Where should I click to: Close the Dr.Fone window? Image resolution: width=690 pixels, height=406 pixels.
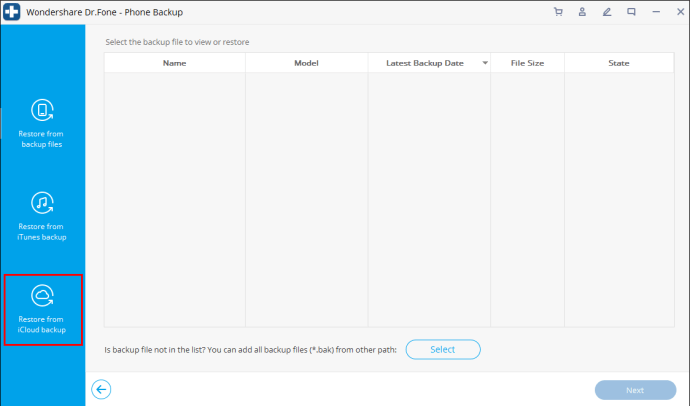pos(680,12)
